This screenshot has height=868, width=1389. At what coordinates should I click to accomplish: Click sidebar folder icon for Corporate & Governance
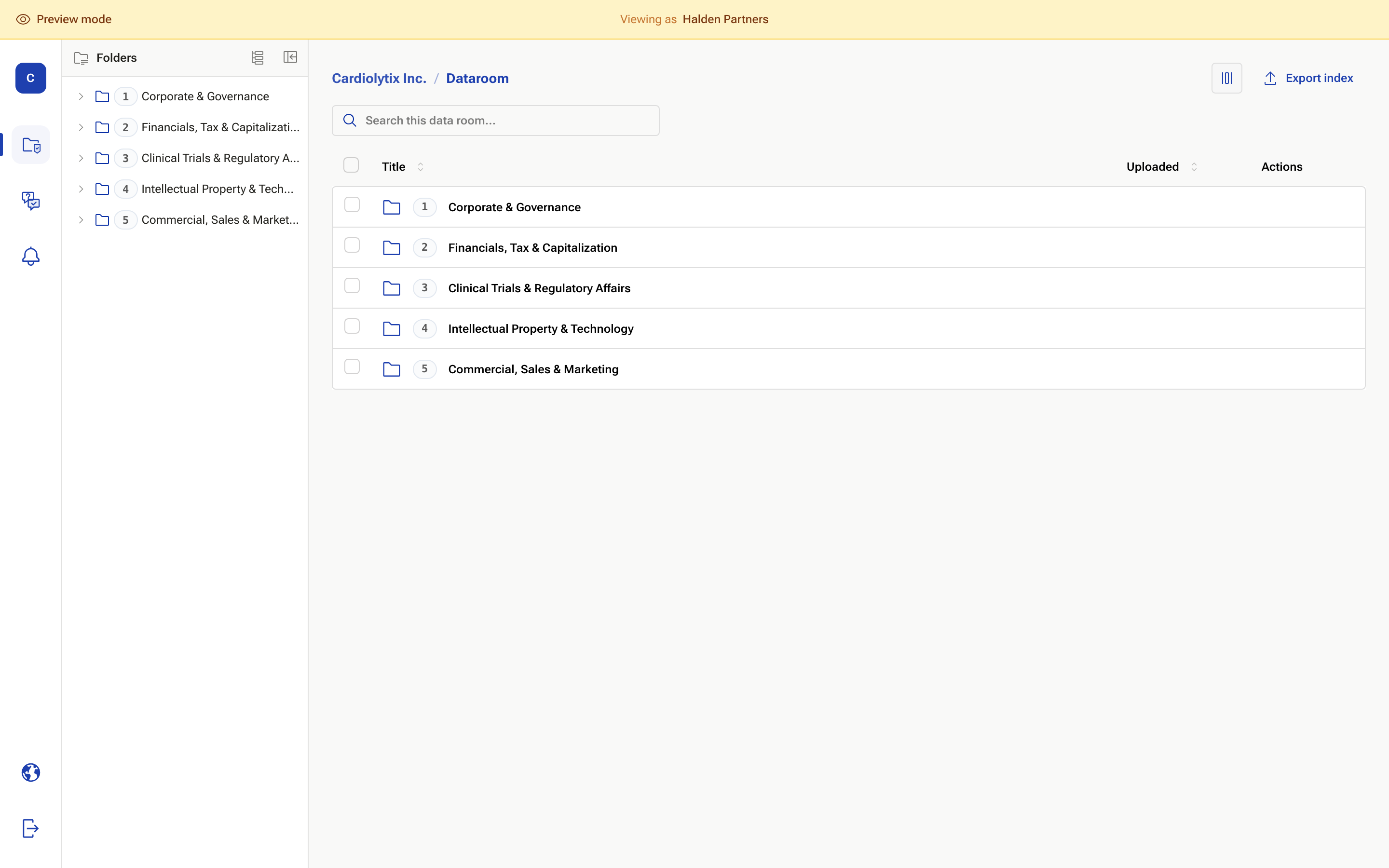(x=102, y=96)
